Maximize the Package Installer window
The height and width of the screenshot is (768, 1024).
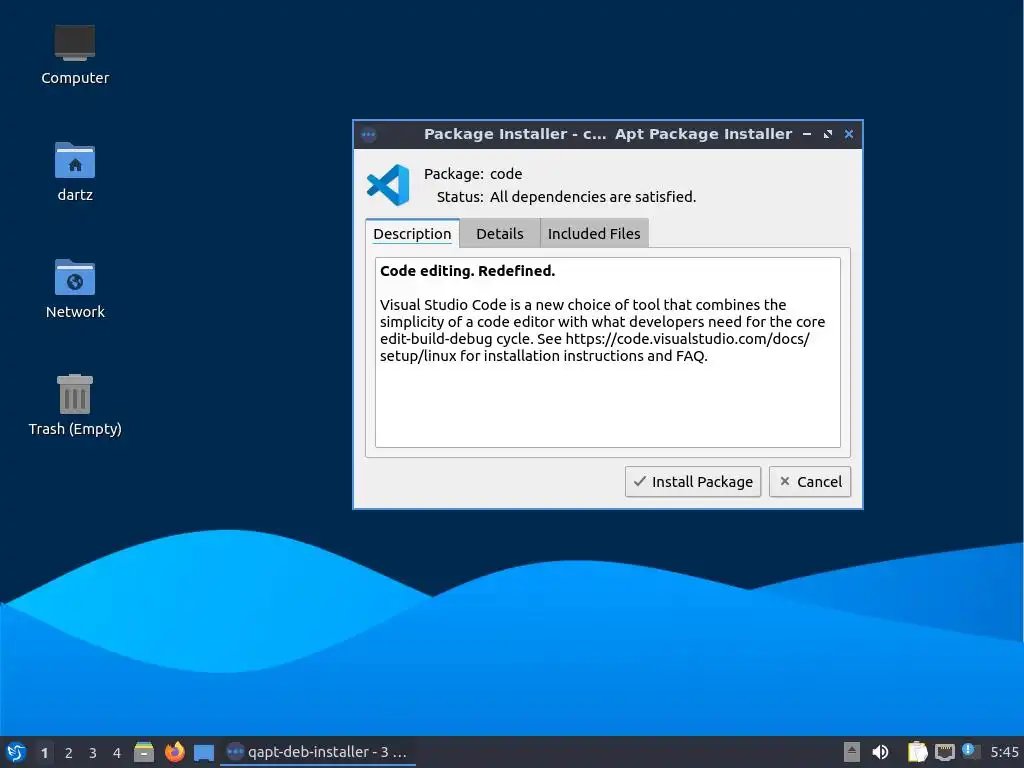[x=827, y=134]
